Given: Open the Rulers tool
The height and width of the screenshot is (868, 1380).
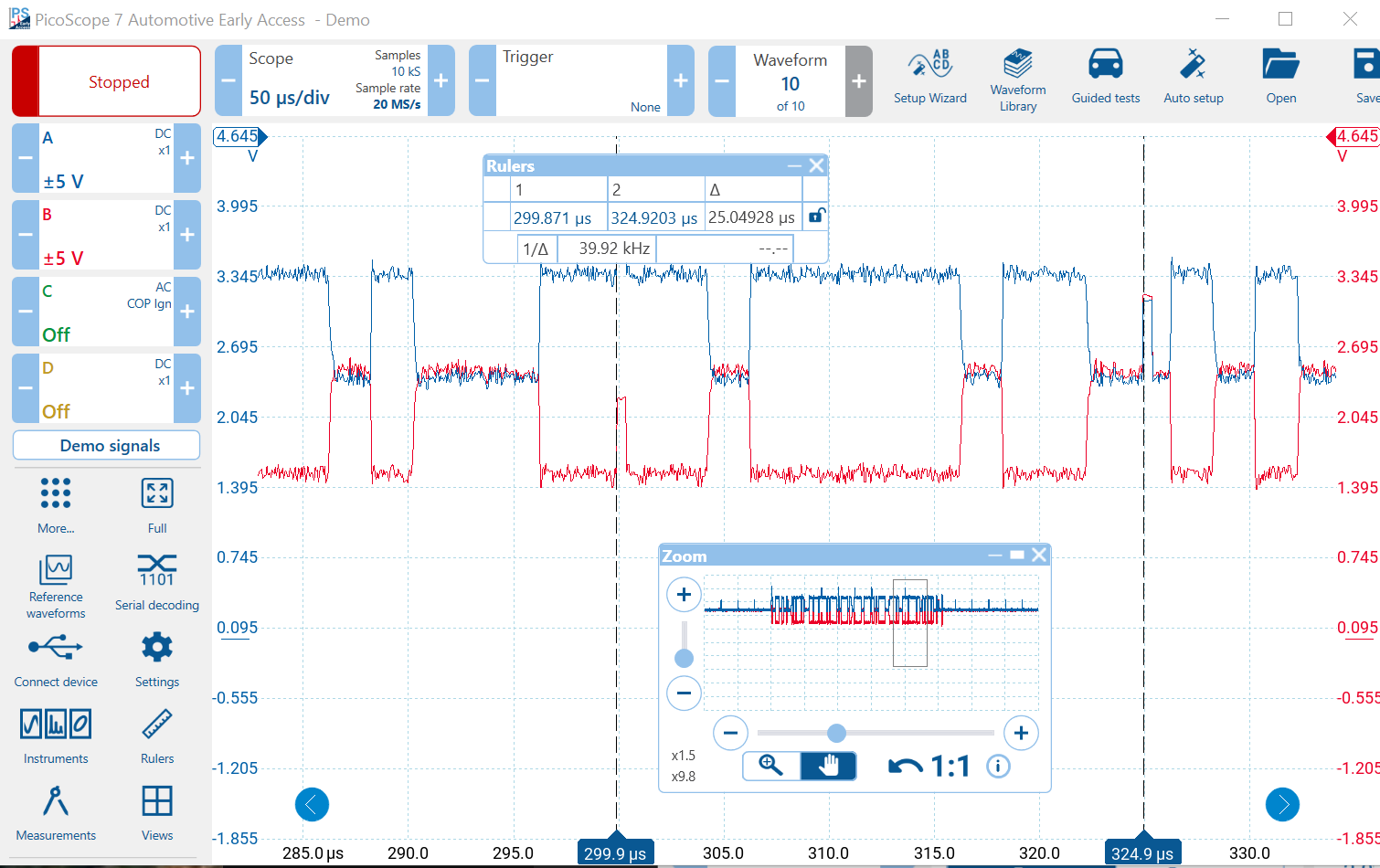Looking at the screenshot, I should point(157,736).
